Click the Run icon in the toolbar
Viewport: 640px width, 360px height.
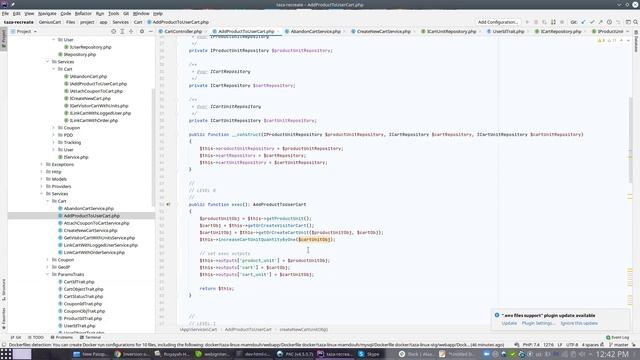tap(527, 22)
